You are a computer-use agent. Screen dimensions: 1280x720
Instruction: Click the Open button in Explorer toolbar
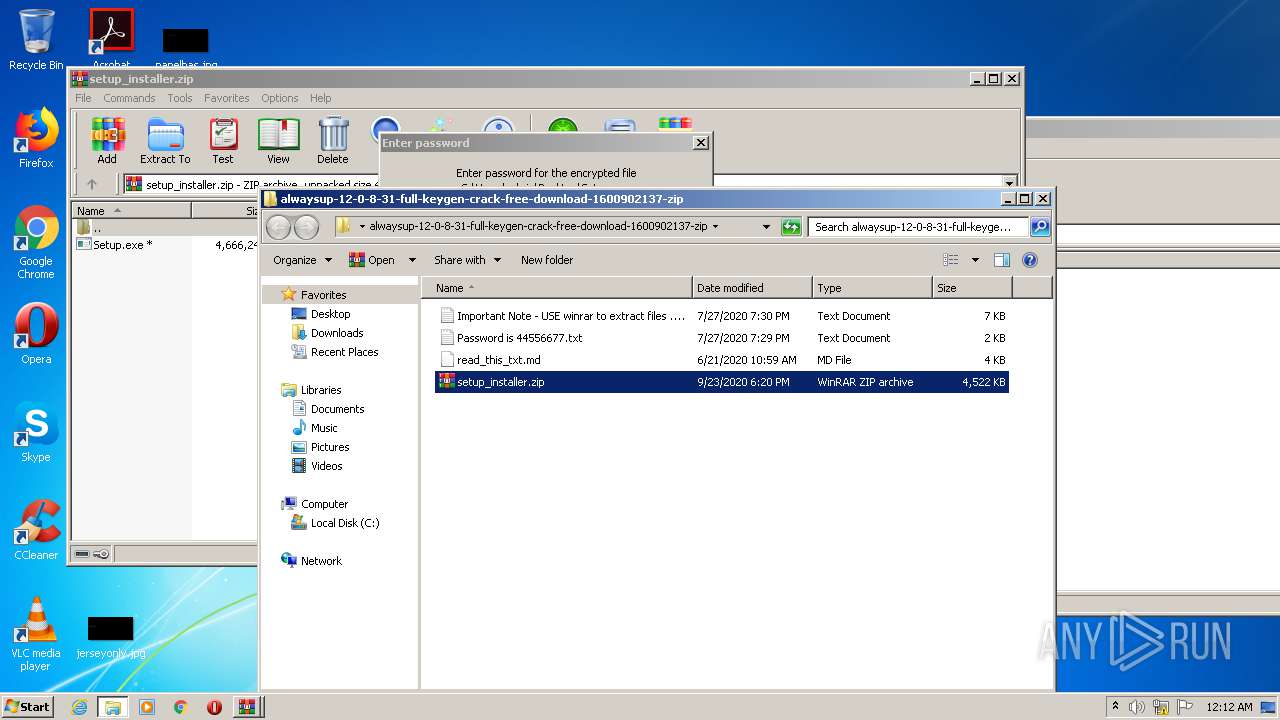point(372,260)
